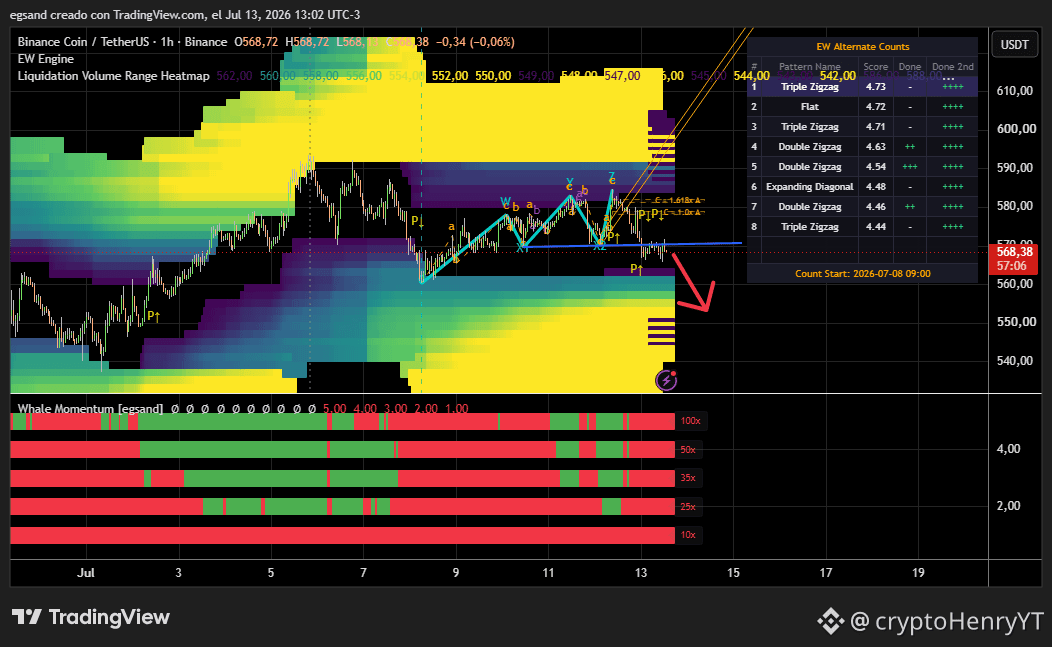Click the 50x leverage row label
Viewport: 1052px width, 647px height.
coord(688,450)
